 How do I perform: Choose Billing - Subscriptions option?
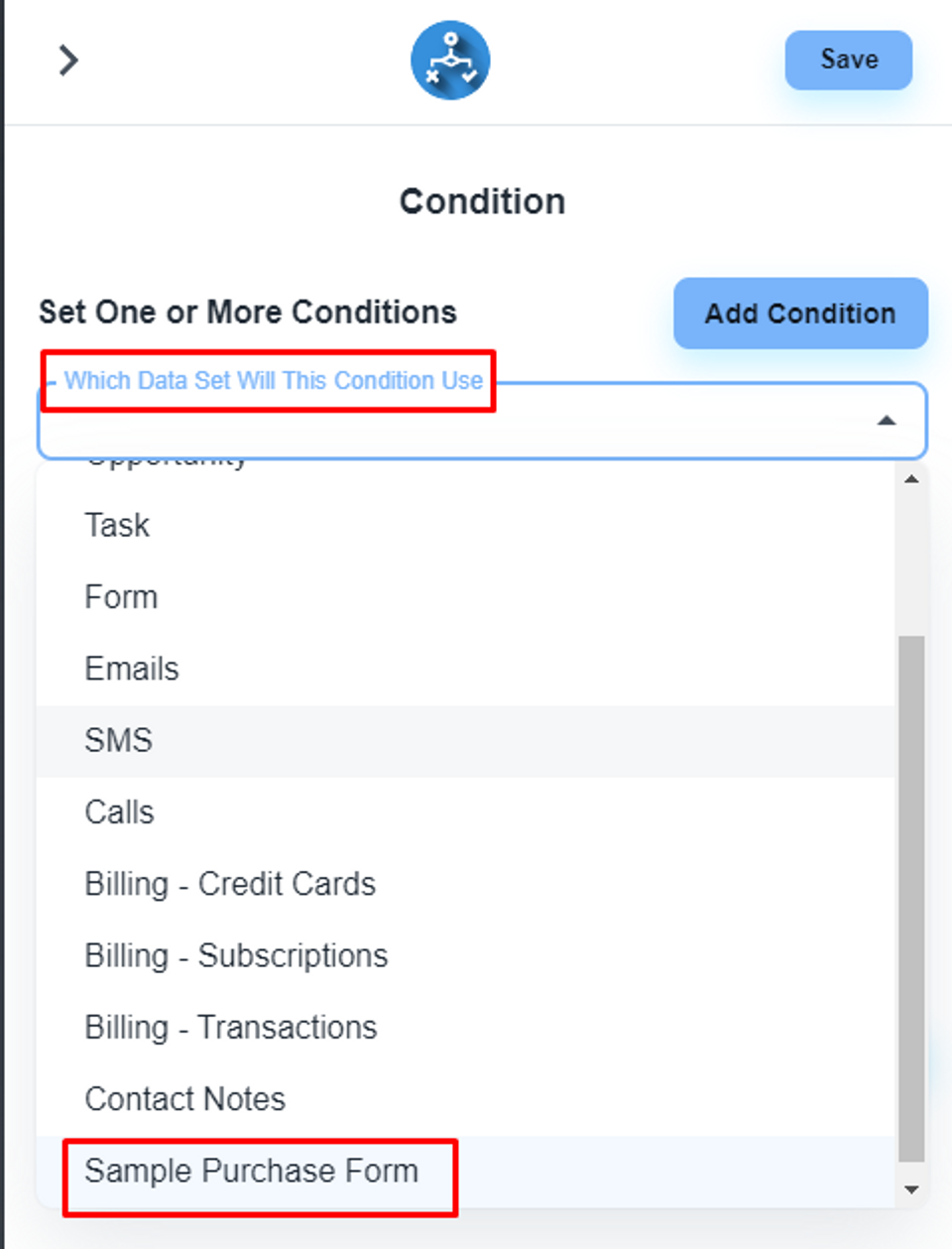coord(236,955)
